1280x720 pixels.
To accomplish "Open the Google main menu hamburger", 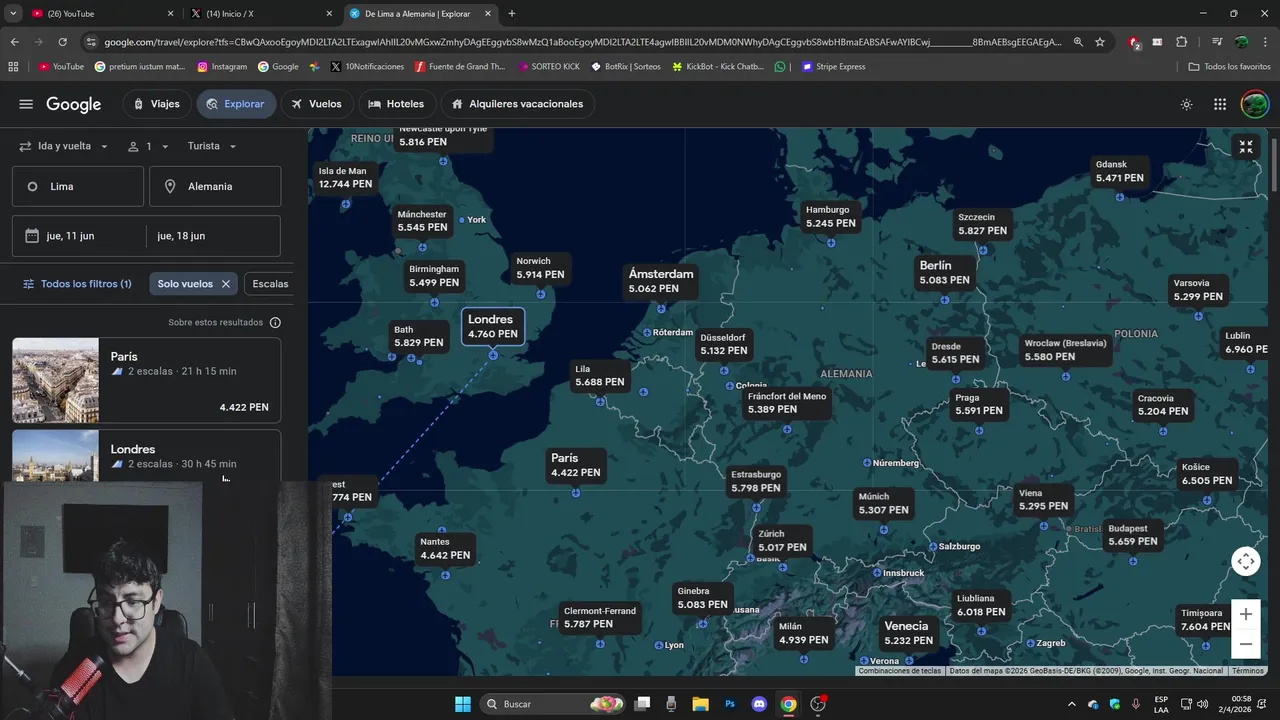I will coord(26,104).
